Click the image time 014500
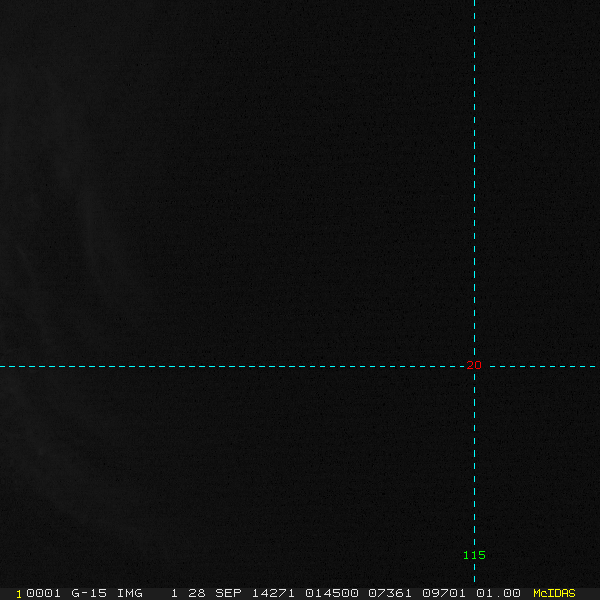The width and height of the screenshot is (600, 600). click(332, 593)
